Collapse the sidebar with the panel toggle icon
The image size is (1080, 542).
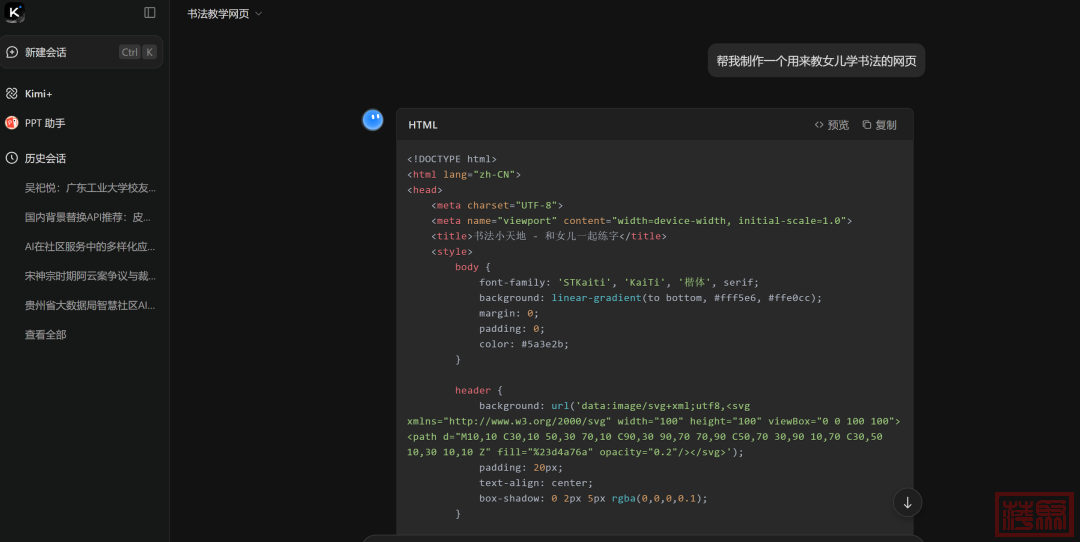click(x=150, y=13)
